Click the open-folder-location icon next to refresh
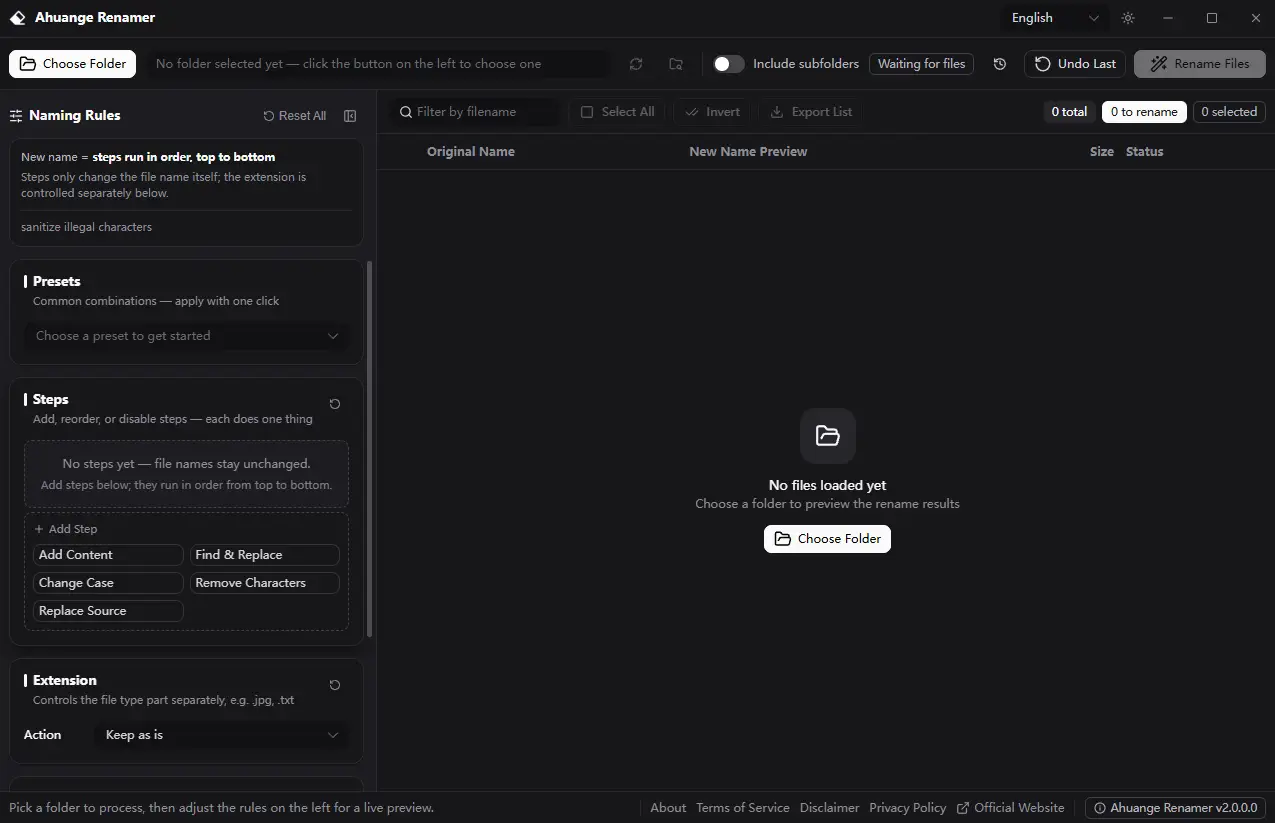Viewport: 1275px width, 823px height. 676,64
